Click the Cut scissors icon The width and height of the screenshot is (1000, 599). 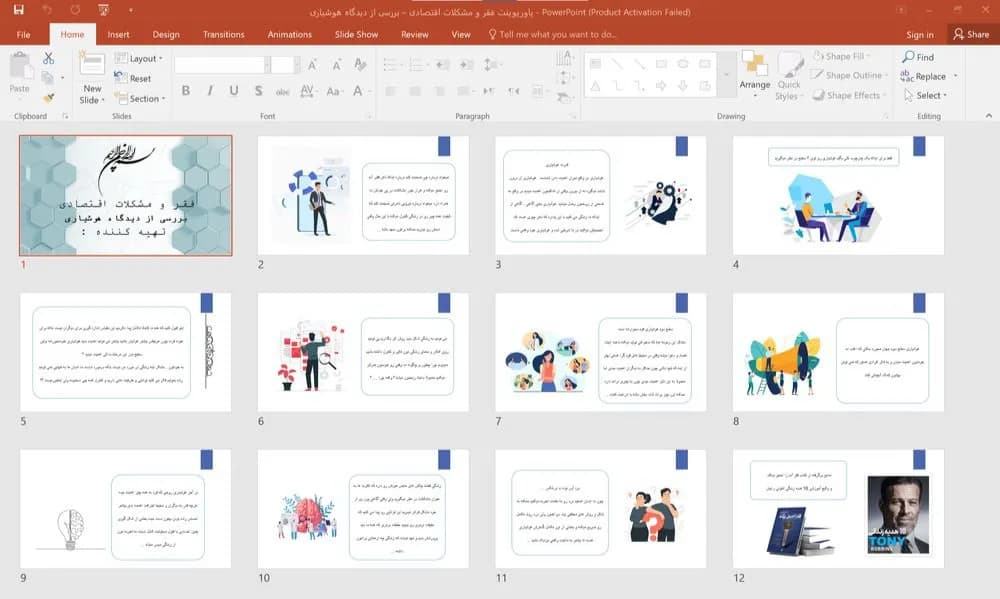[48, 58]
